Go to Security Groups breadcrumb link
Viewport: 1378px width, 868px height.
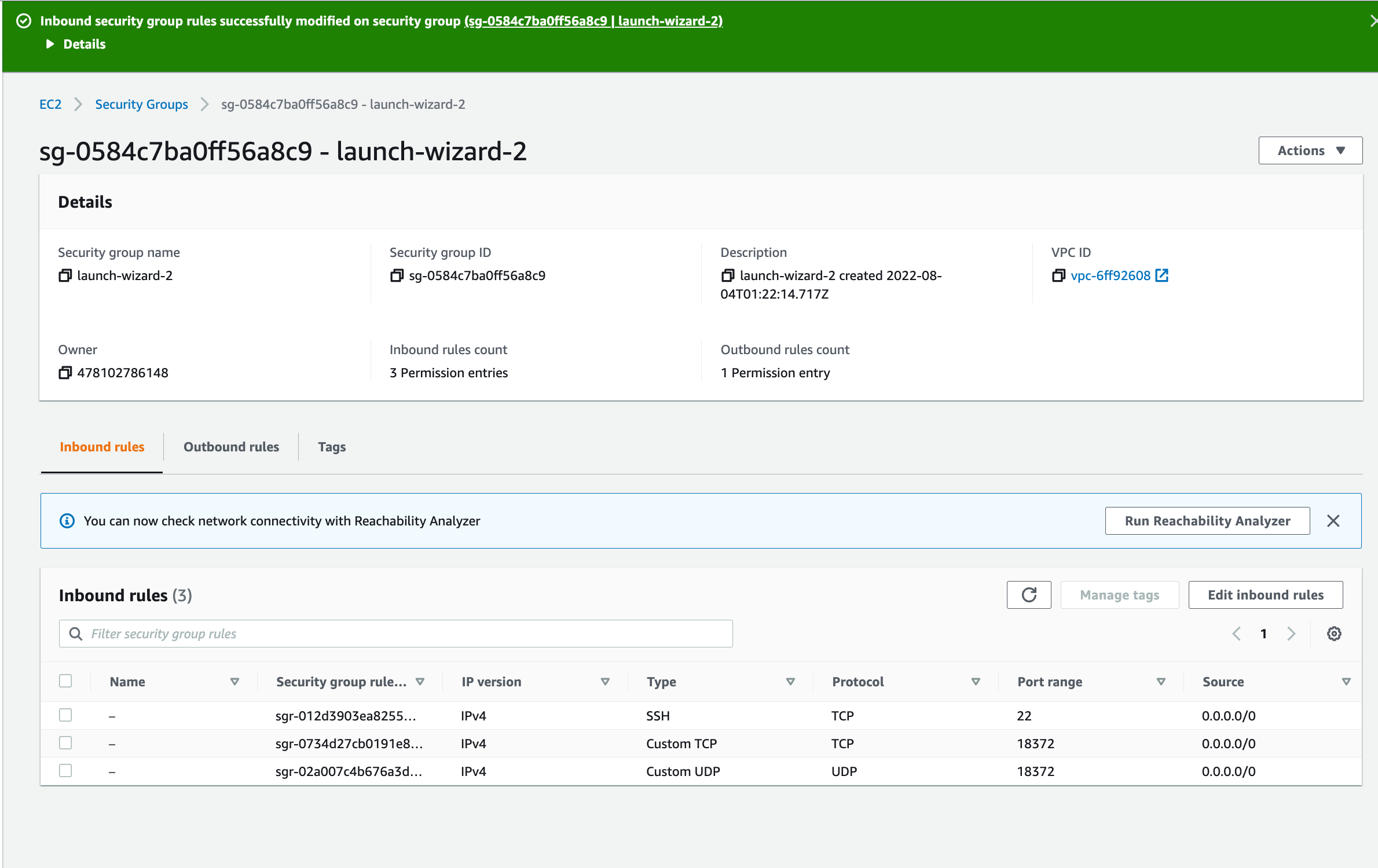[x=141, y=104]
